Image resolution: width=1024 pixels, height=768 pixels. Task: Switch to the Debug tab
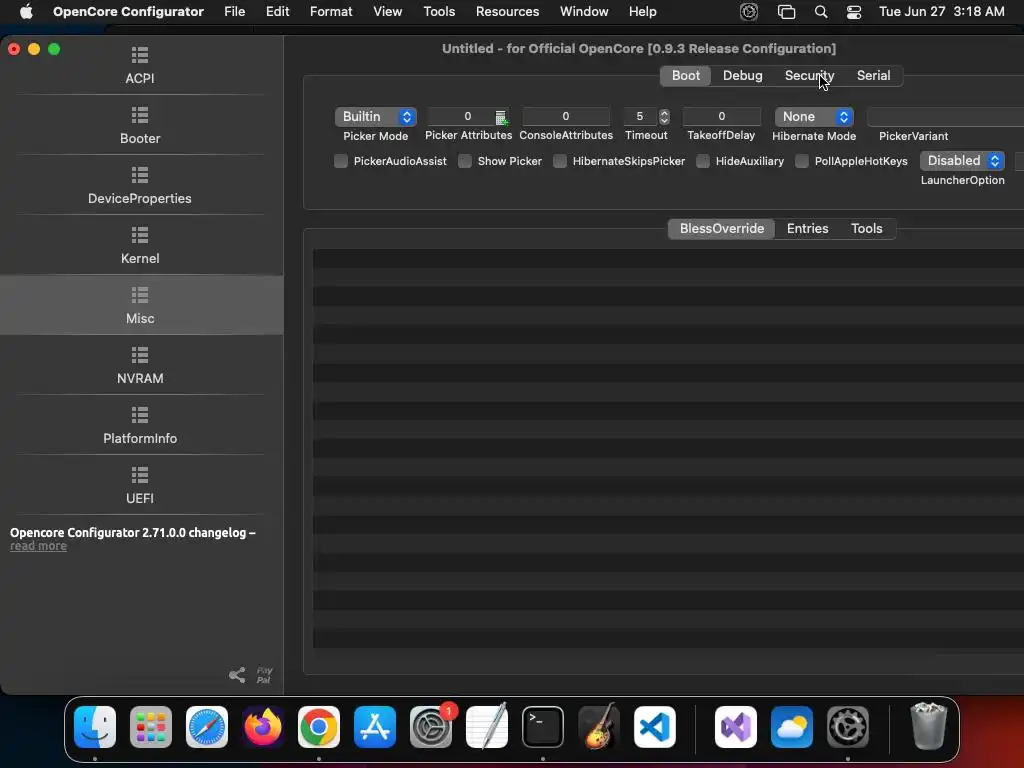coord(743,76)
